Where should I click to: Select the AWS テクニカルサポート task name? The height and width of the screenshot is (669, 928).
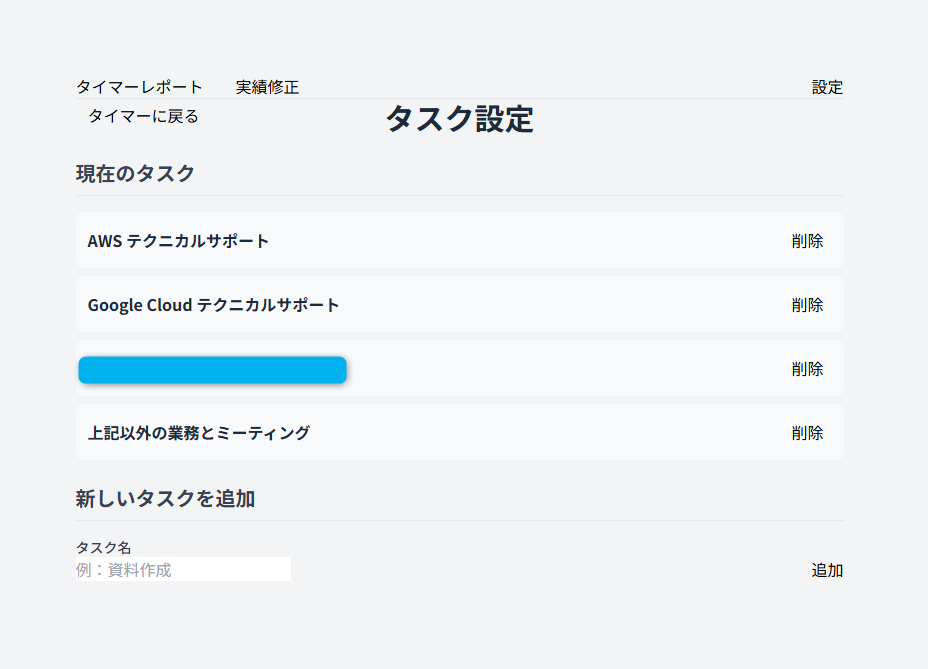(x=178, y=241)
